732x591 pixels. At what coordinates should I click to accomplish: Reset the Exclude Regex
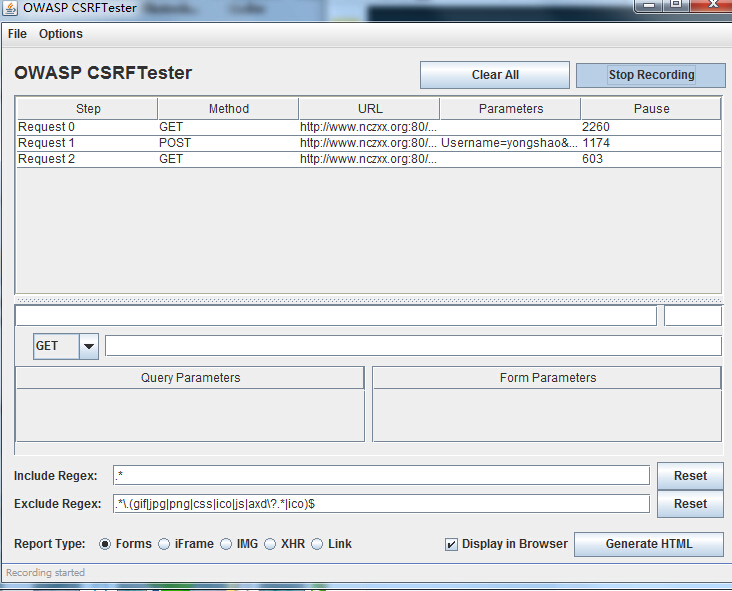click(x=690, y=504)
